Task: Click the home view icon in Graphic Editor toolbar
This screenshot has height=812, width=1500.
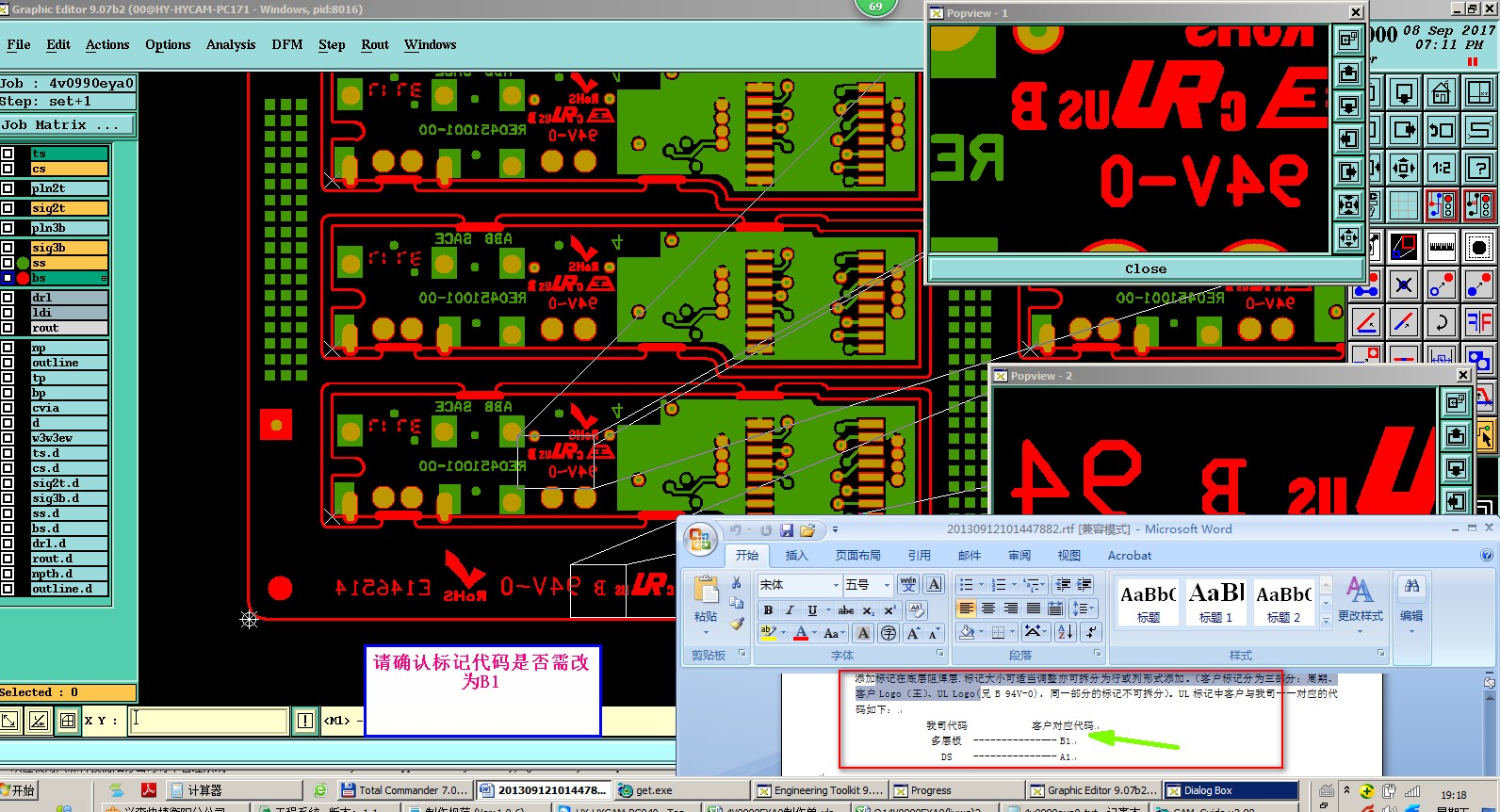Action: click(1441, 93)
